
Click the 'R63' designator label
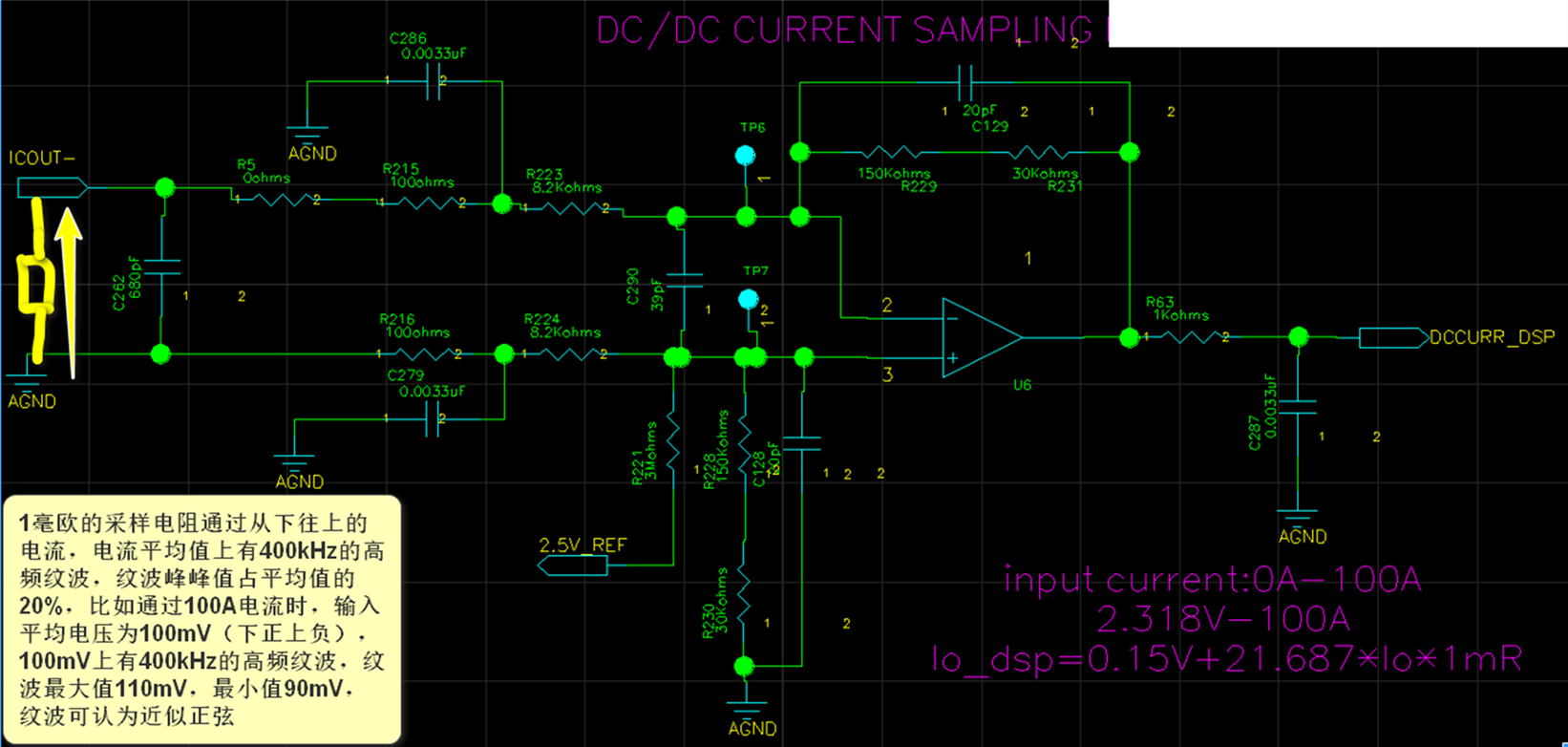click(1160, 302)
